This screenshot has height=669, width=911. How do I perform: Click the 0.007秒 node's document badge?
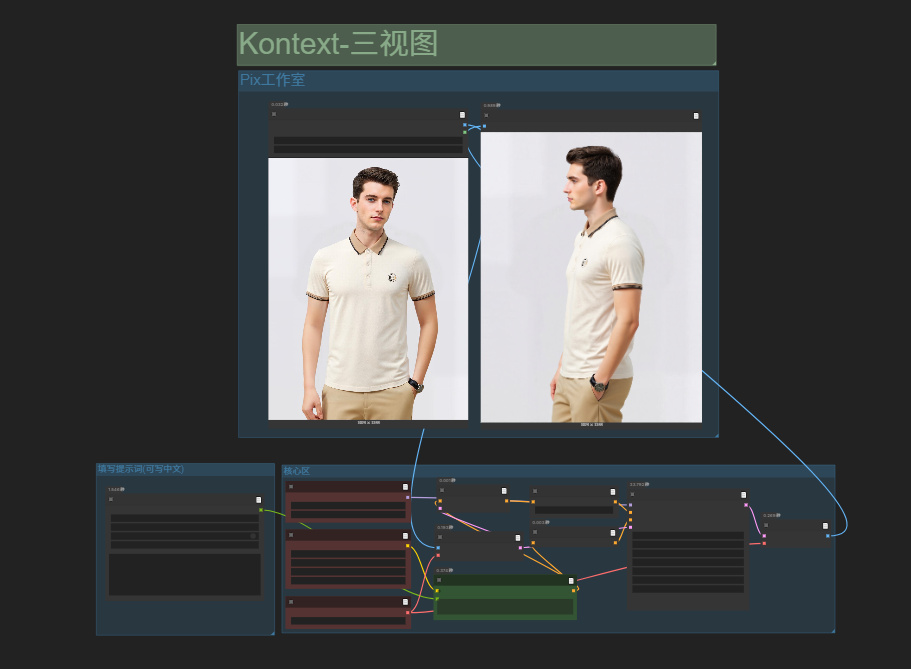click(x=504, y=491)
